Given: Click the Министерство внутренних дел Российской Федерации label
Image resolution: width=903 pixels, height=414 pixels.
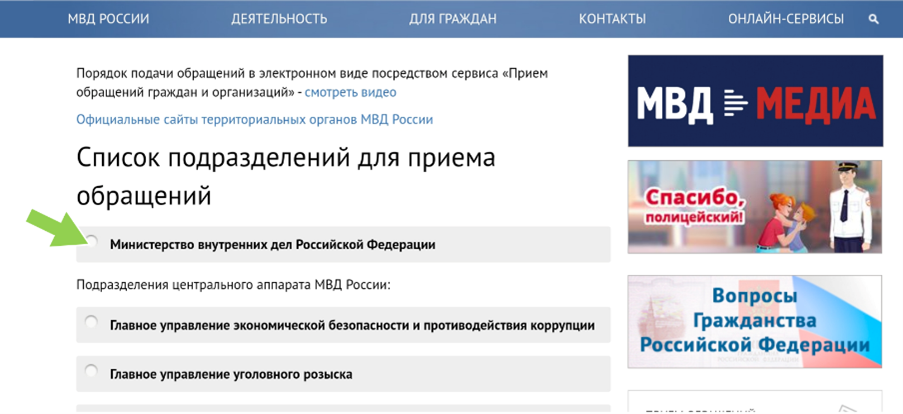Looking at the screenshot, I should [272, 245].
